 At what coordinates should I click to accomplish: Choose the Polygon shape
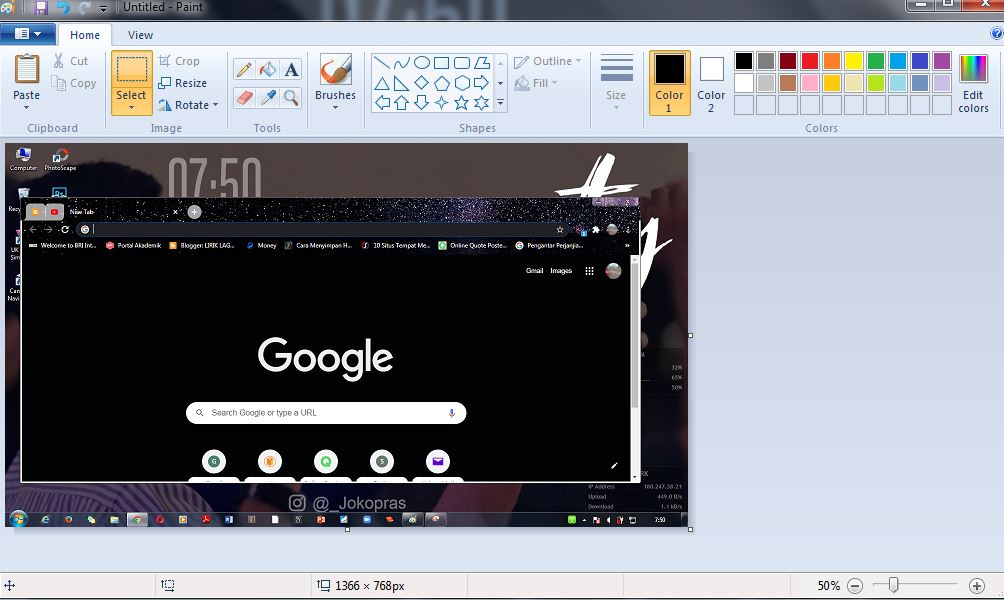482,63
